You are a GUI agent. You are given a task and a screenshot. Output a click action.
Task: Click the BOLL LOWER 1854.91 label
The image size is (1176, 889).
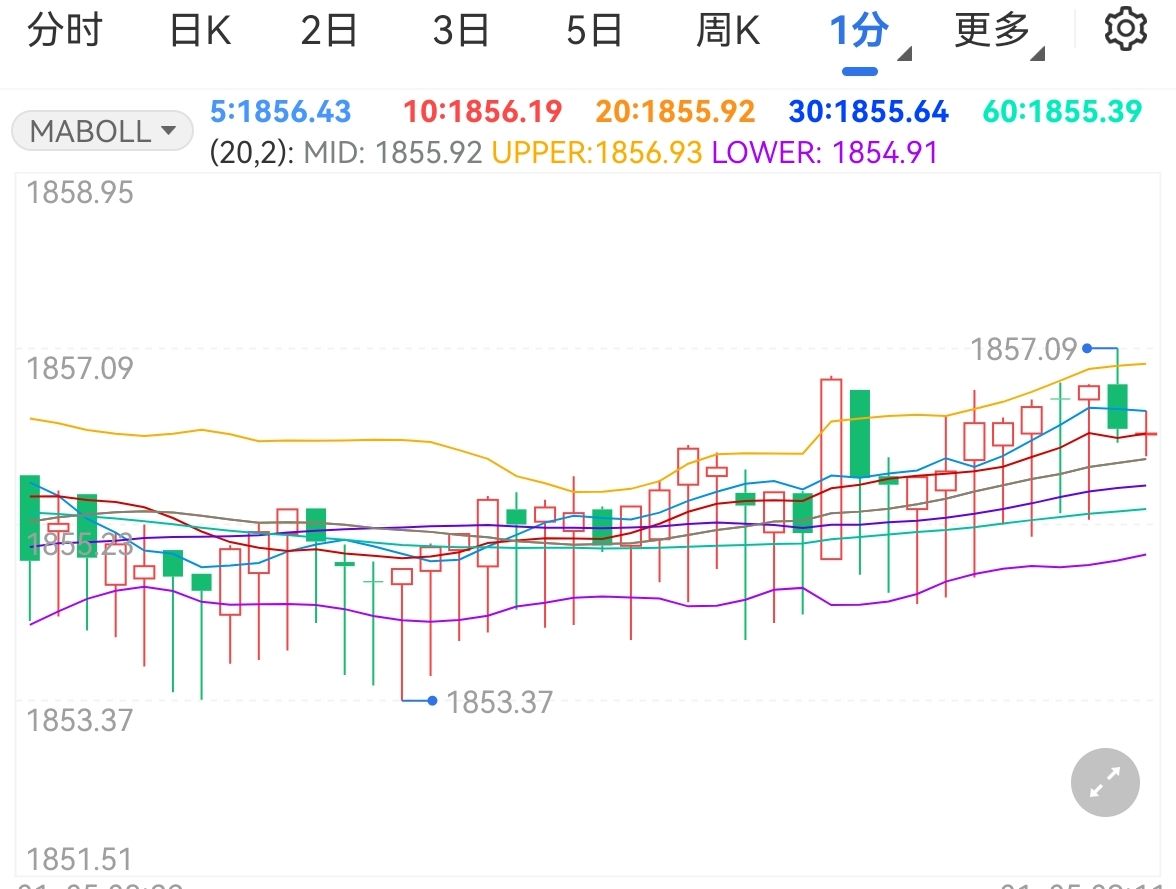point(825,153)
